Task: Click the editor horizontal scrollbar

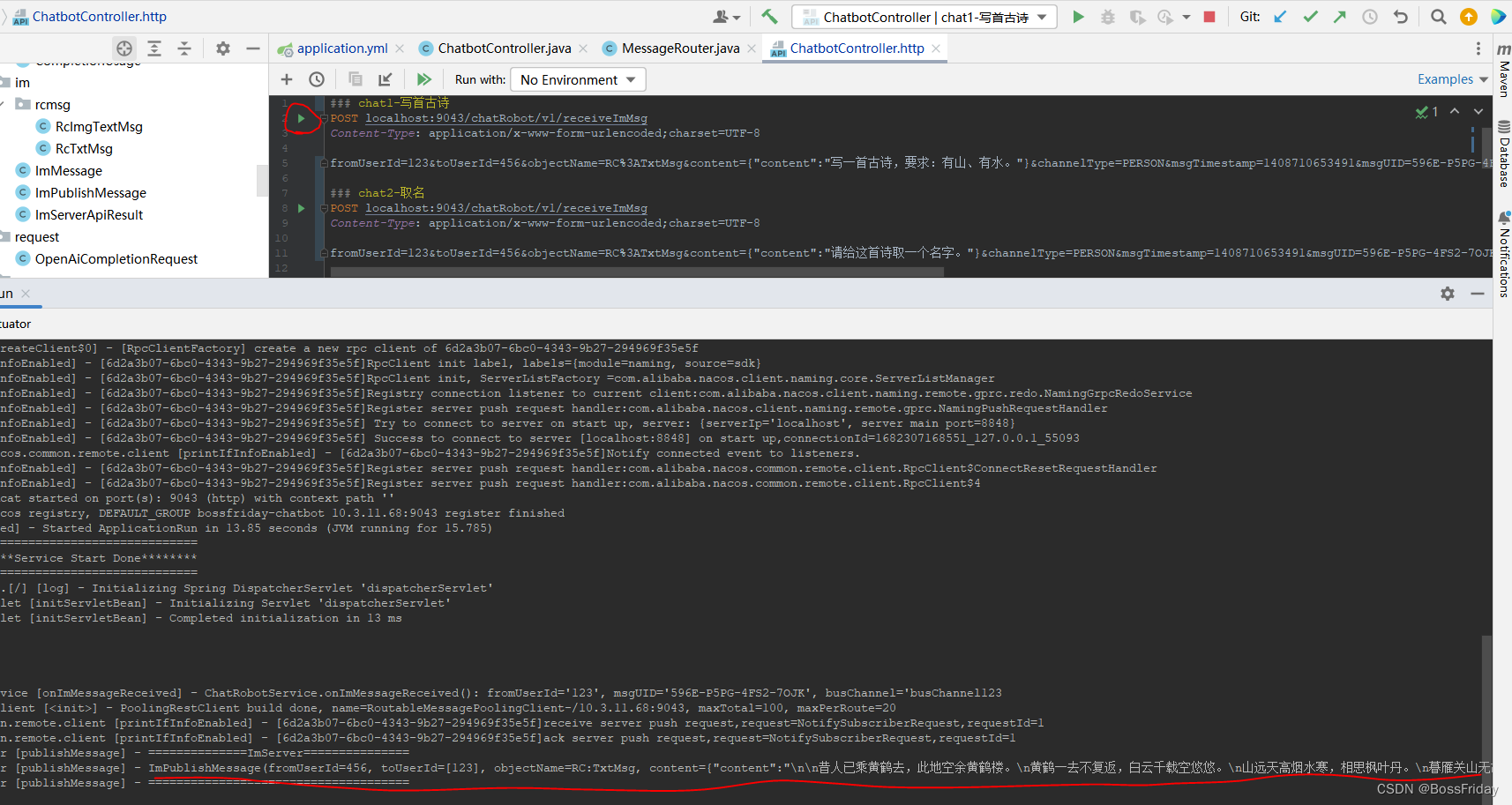Action: click(x=637, y=272)
